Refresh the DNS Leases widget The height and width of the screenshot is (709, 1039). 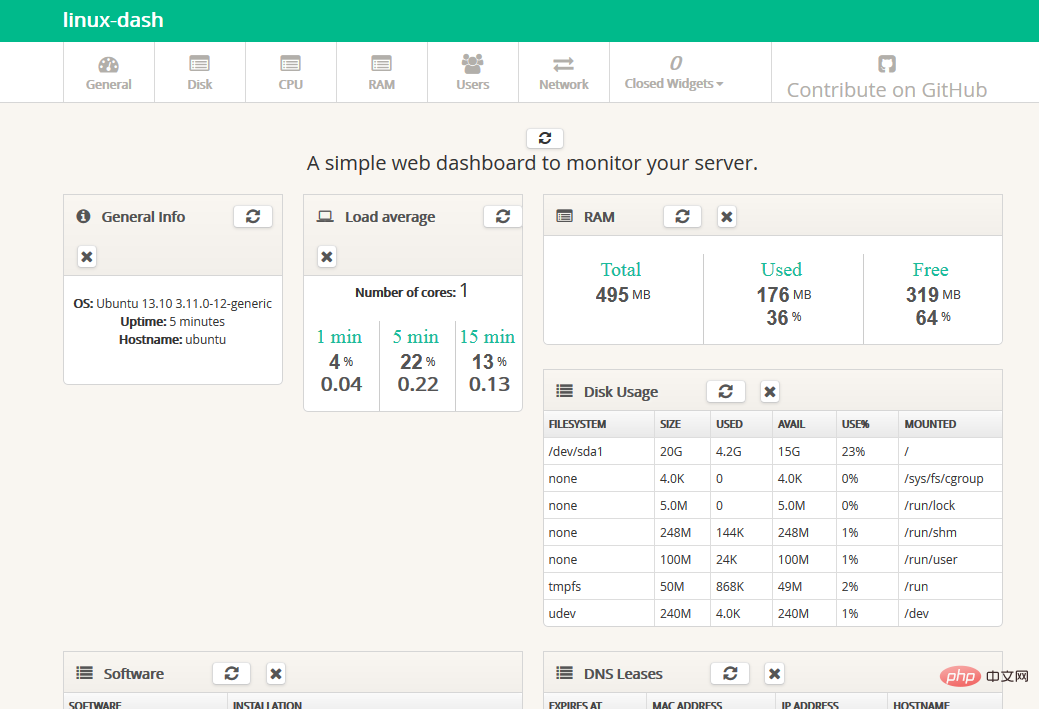click(x=730, y=673)
